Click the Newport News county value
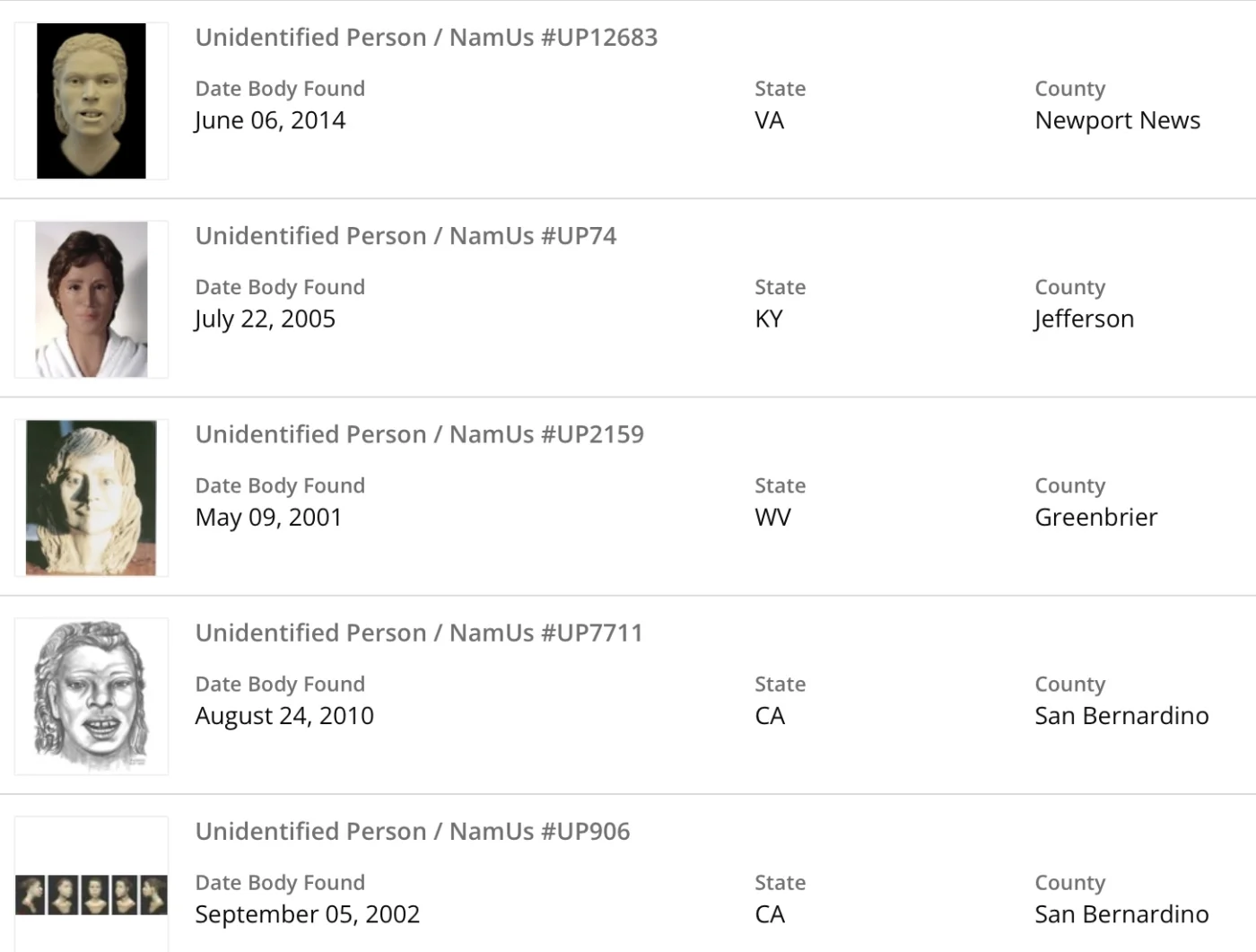Image resolution: width=1256 pixels, height=952 pixels. click(x=1117, y=120)
